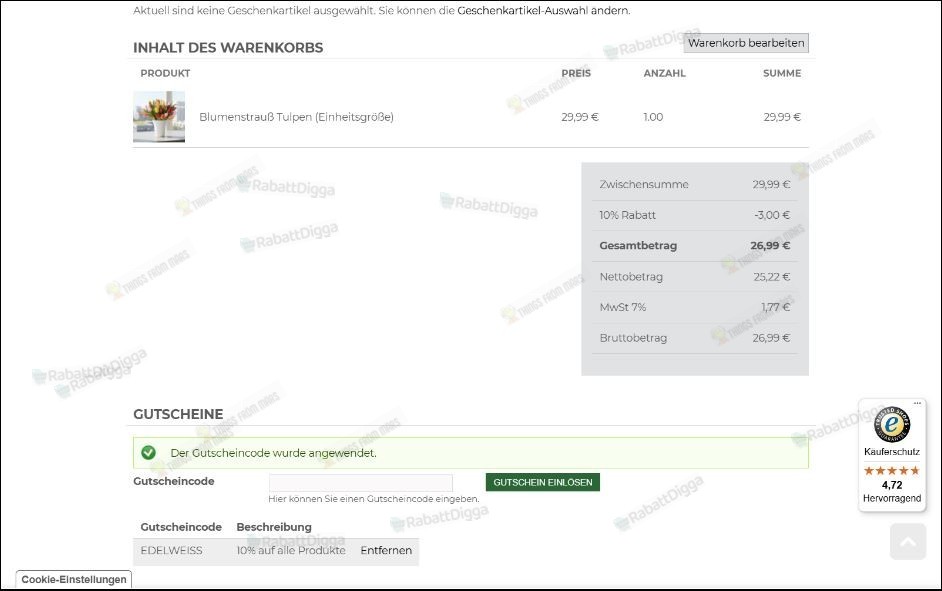942x591 pixels.
Task: Click the SUMME column header
Action: tap(782, 73)
